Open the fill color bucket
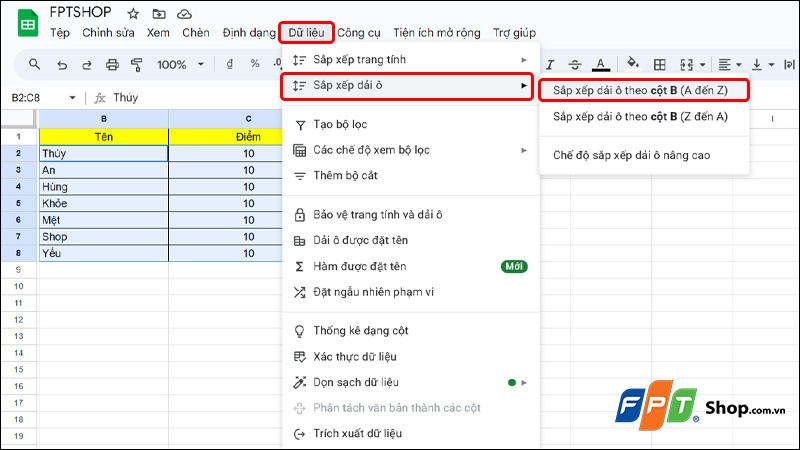The height and width of the screenshot is (450, 800). pos(633,63)
